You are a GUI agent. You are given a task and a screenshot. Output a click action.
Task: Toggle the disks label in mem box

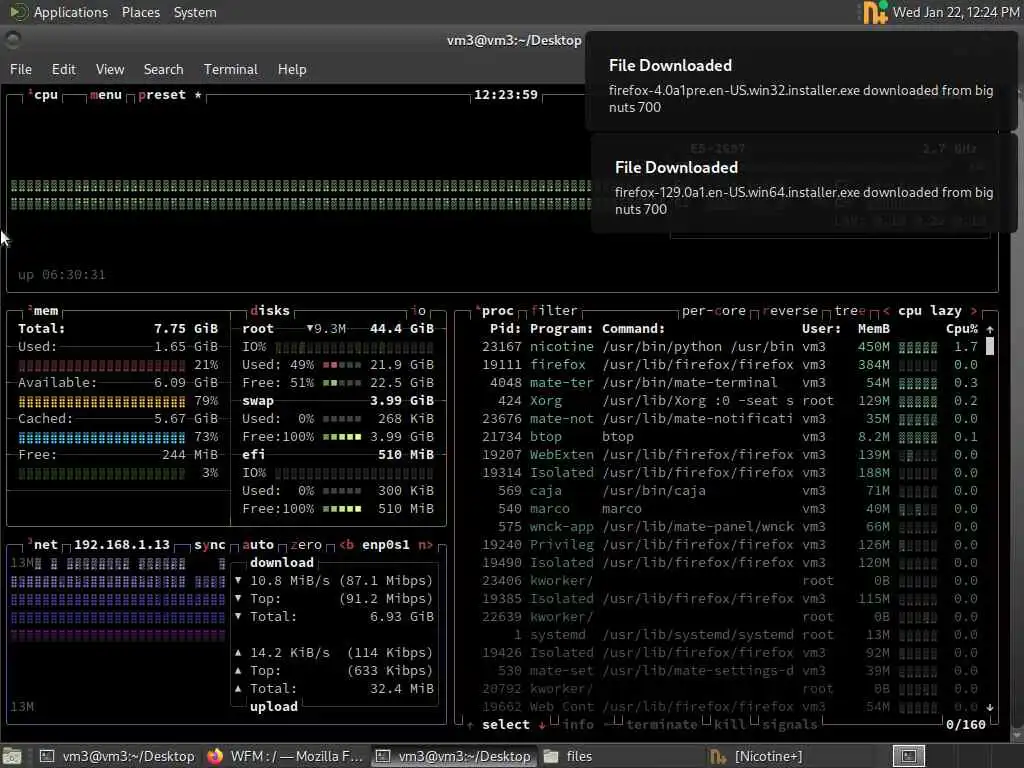coord(270,311)
